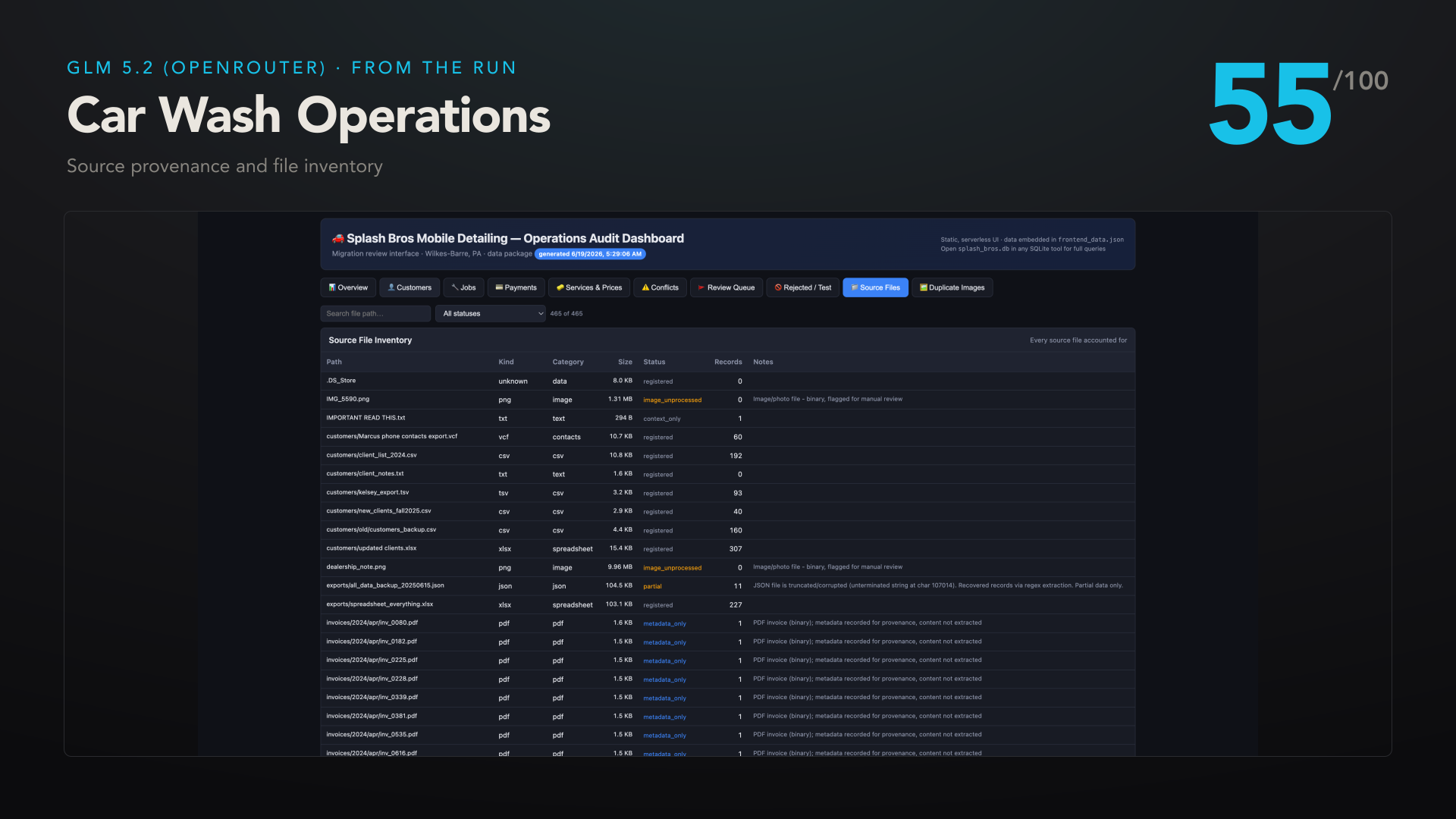Click the person icon on Customers tab
Screen dimensions: 1456x819
pyautogui.click(x=391, y=287)
